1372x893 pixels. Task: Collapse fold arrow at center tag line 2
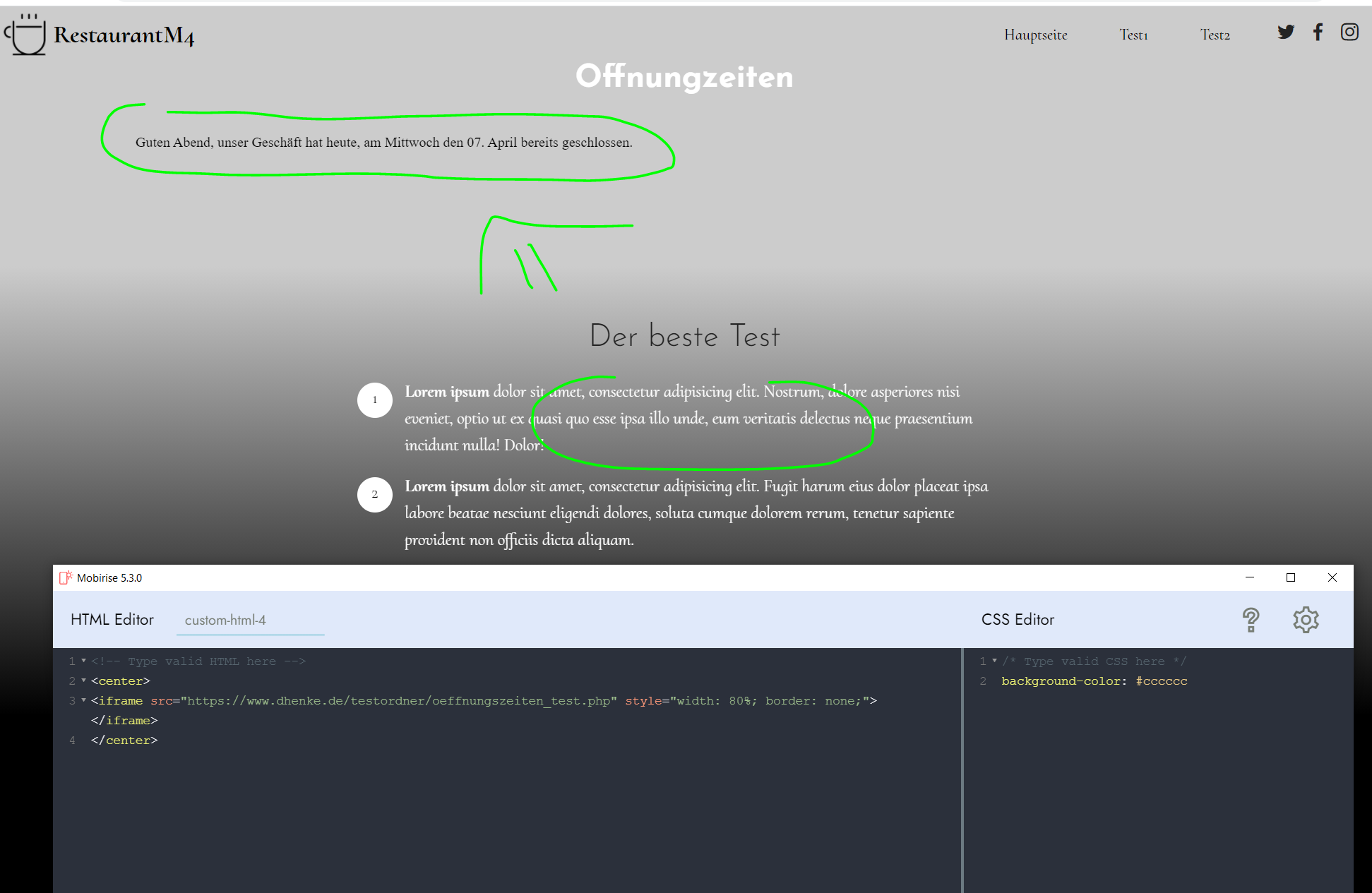84,681
